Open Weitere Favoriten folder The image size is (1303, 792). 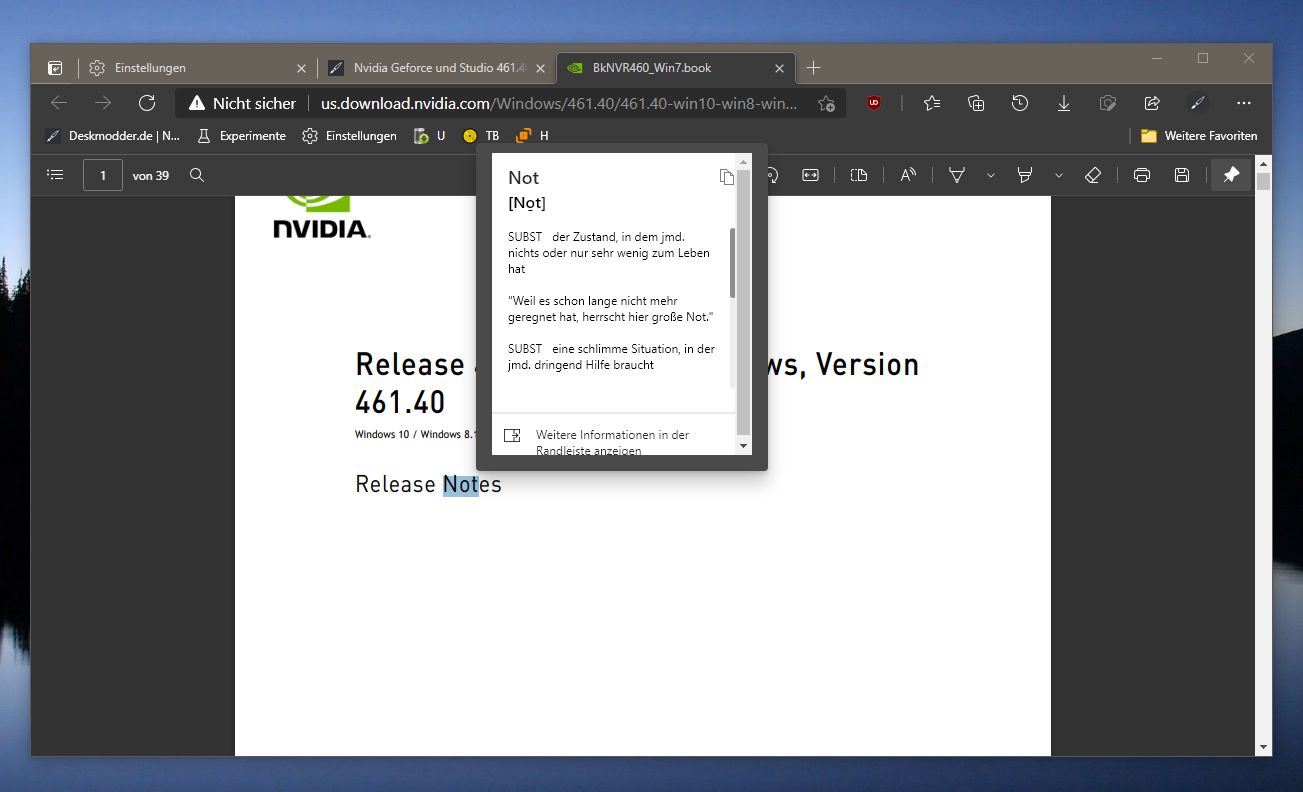point(1199,136)
